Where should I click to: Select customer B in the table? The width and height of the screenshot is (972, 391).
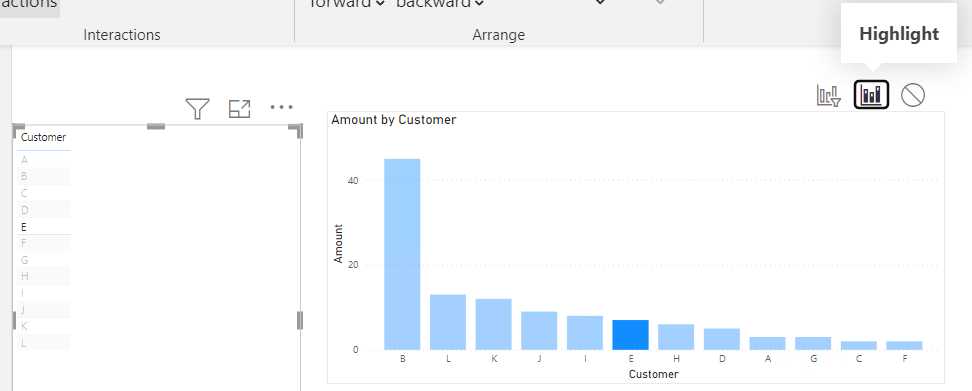click(43, 177)
